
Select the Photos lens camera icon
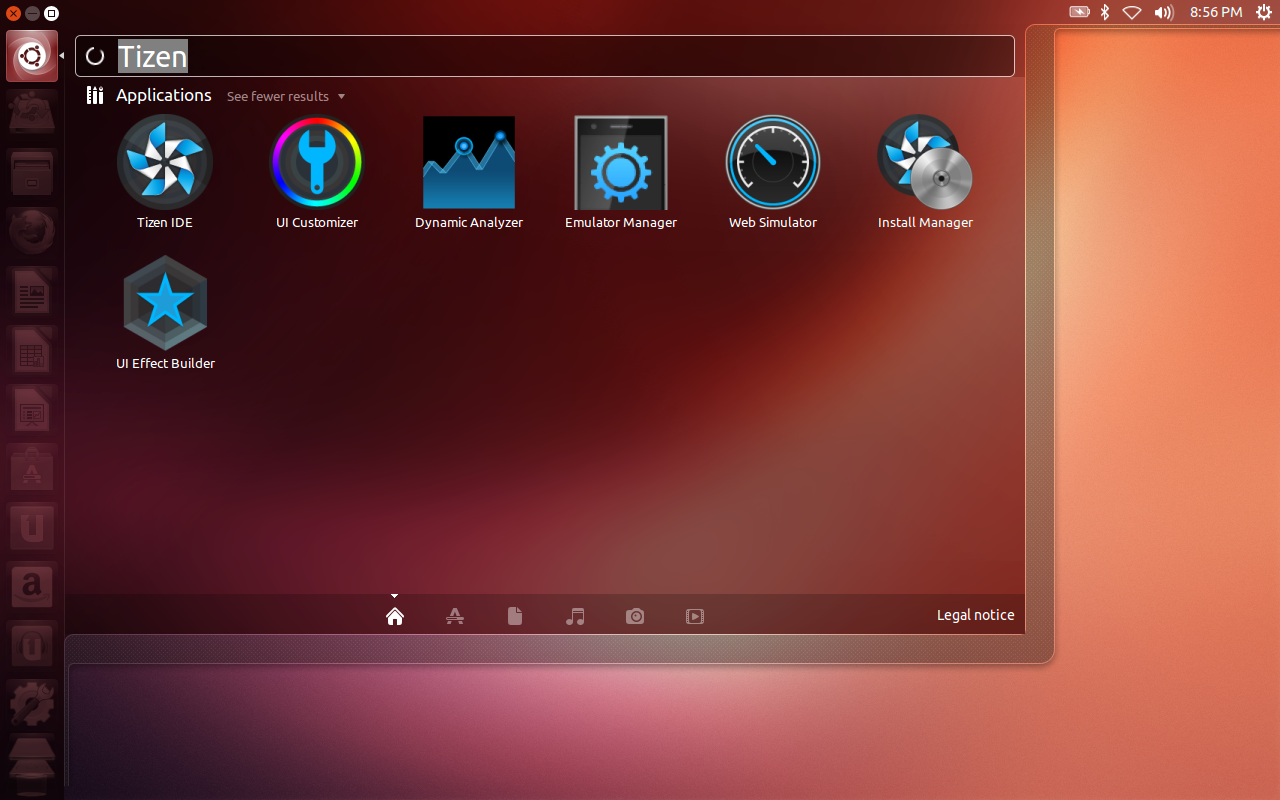pos(635,616)
